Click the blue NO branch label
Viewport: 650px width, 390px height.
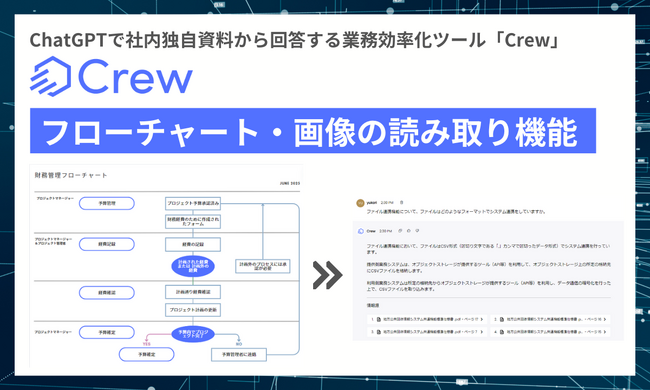(x=239, y=344)
